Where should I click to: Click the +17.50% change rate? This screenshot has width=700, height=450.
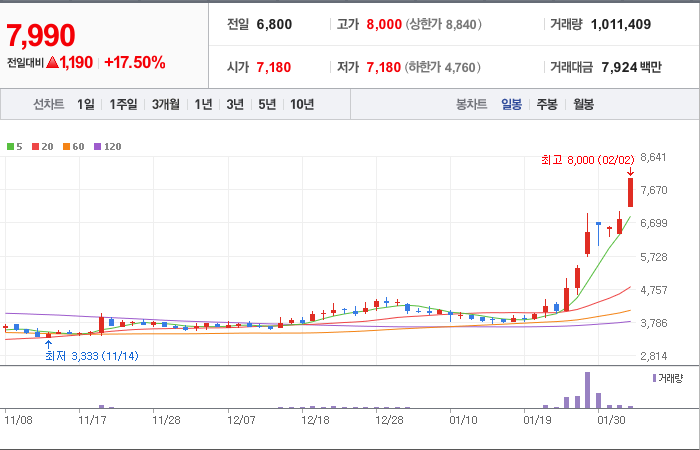pos(134,62)
